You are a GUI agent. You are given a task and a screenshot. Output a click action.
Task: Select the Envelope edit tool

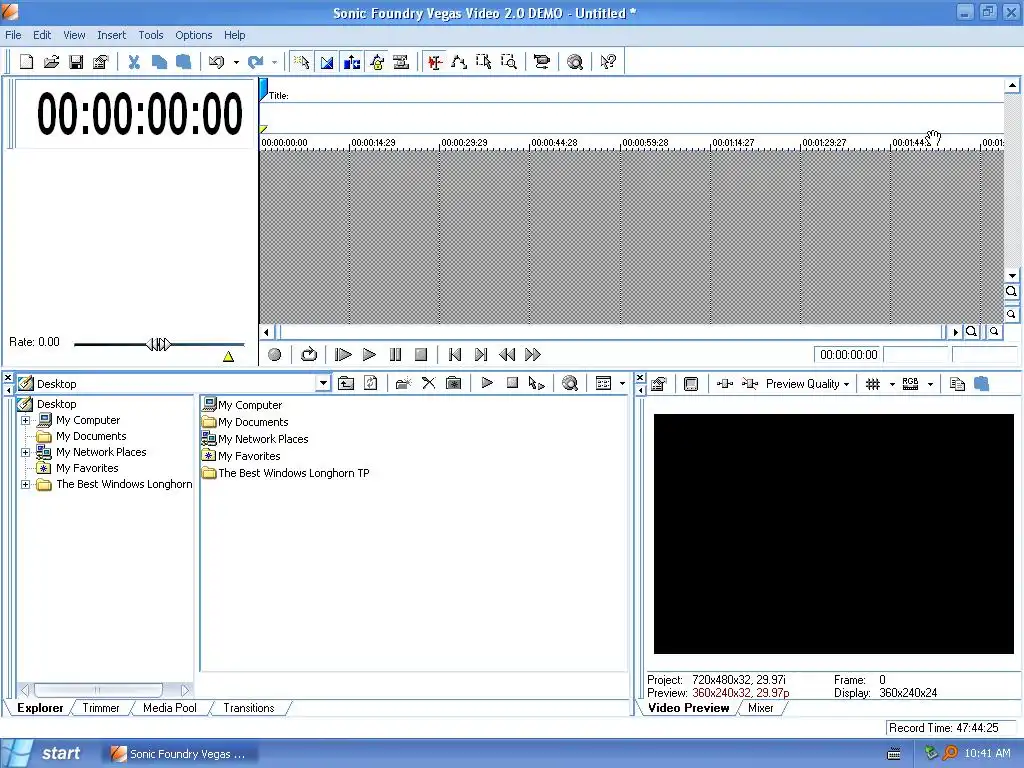[x=459, y=62]
